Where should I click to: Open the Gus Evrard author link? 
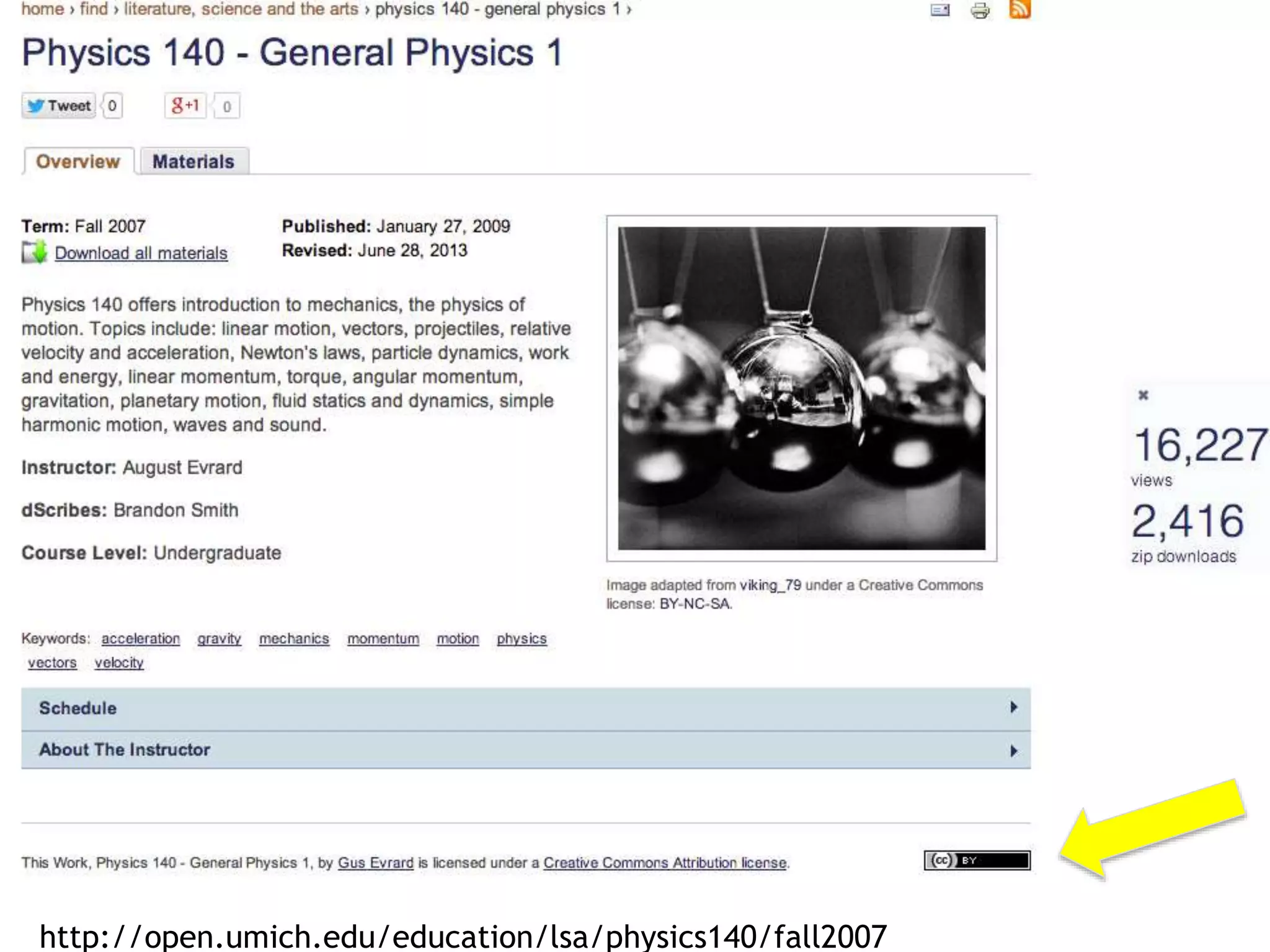375,863
